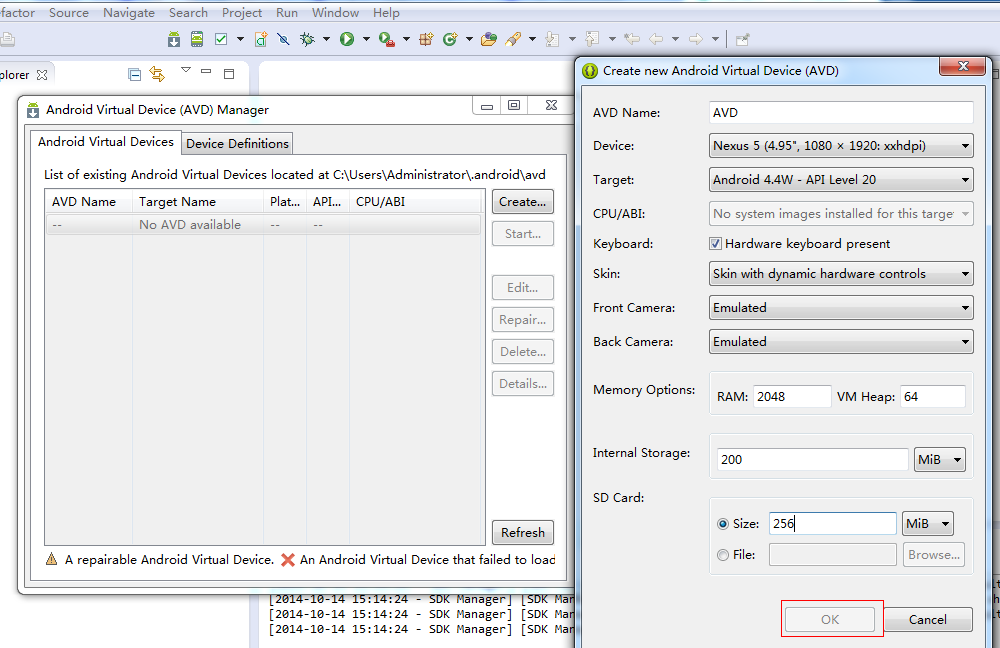Start debugging with the bug icon

307,40
